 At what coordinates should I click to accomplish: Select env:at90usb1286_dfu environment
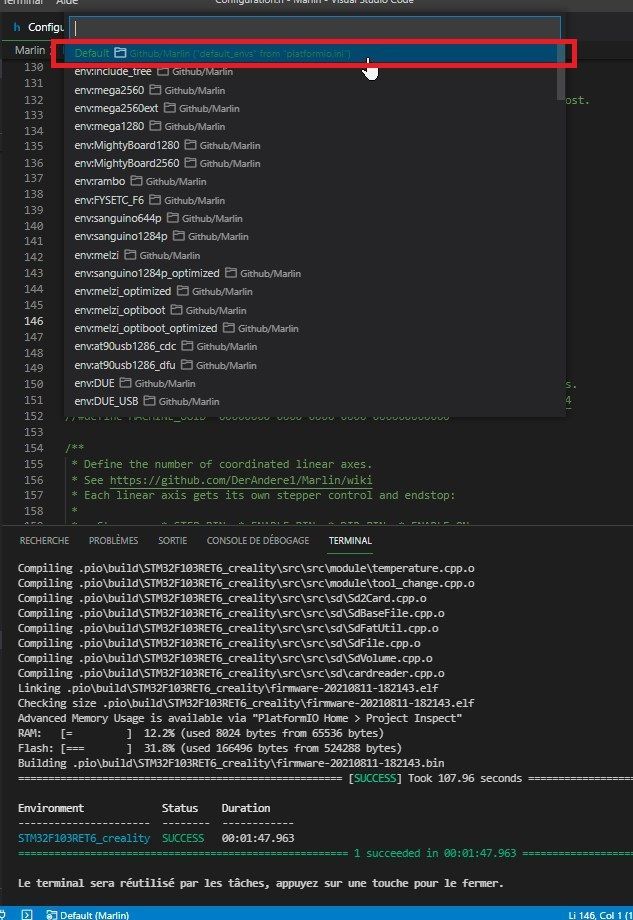click(x=314, y=365)
